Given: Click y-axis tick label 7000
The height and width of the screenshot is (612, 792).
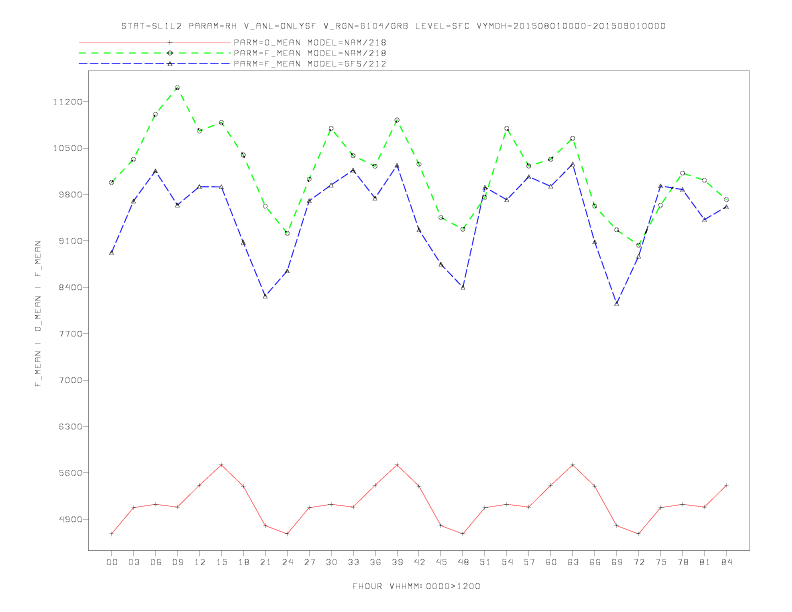Looking at the screenshot, I should 70,380.
